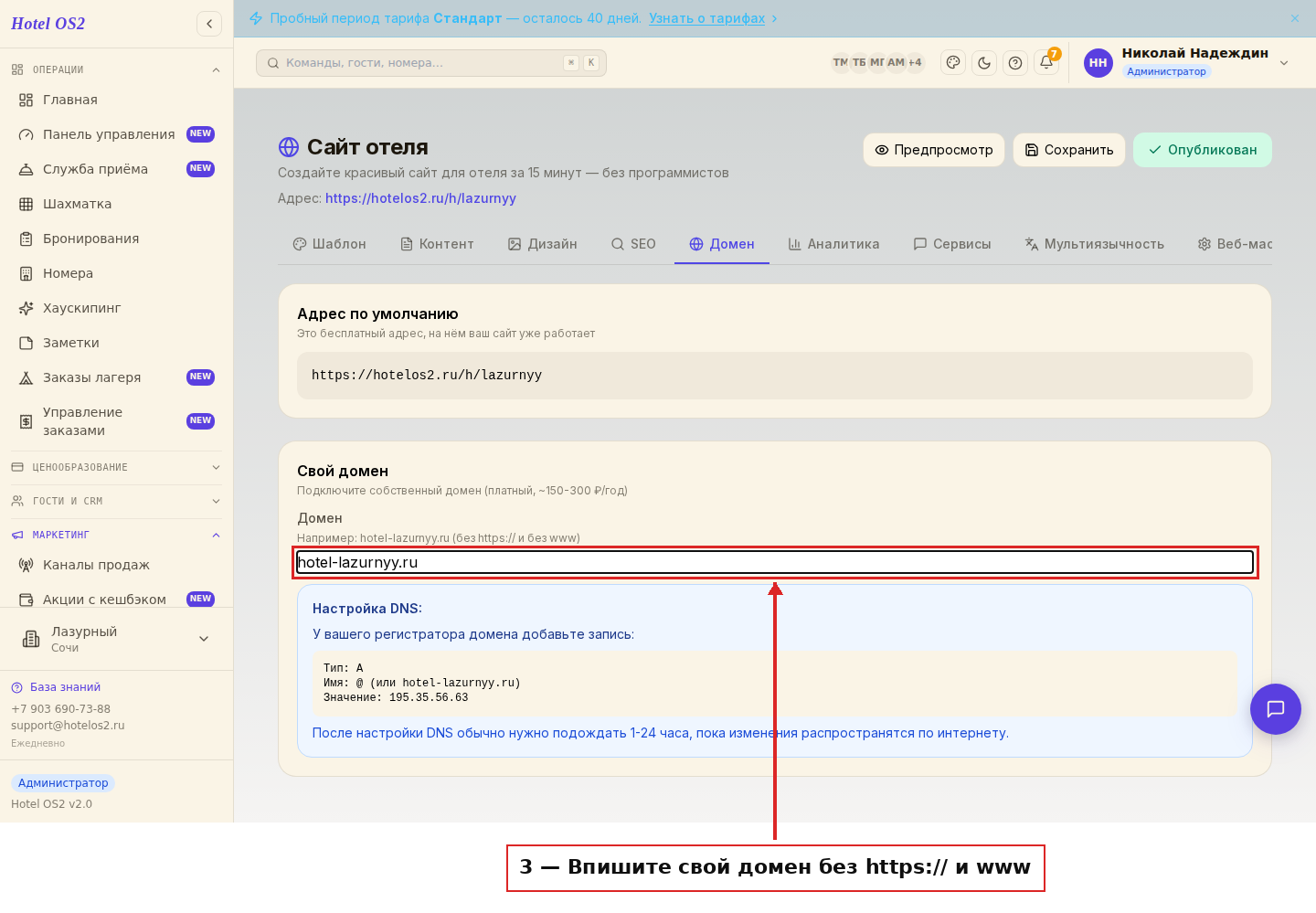Click the default address https://hotelos2.ru/h/lazurnyy box
Viewport: 1316px width, 913px height.
coord(775,376)
